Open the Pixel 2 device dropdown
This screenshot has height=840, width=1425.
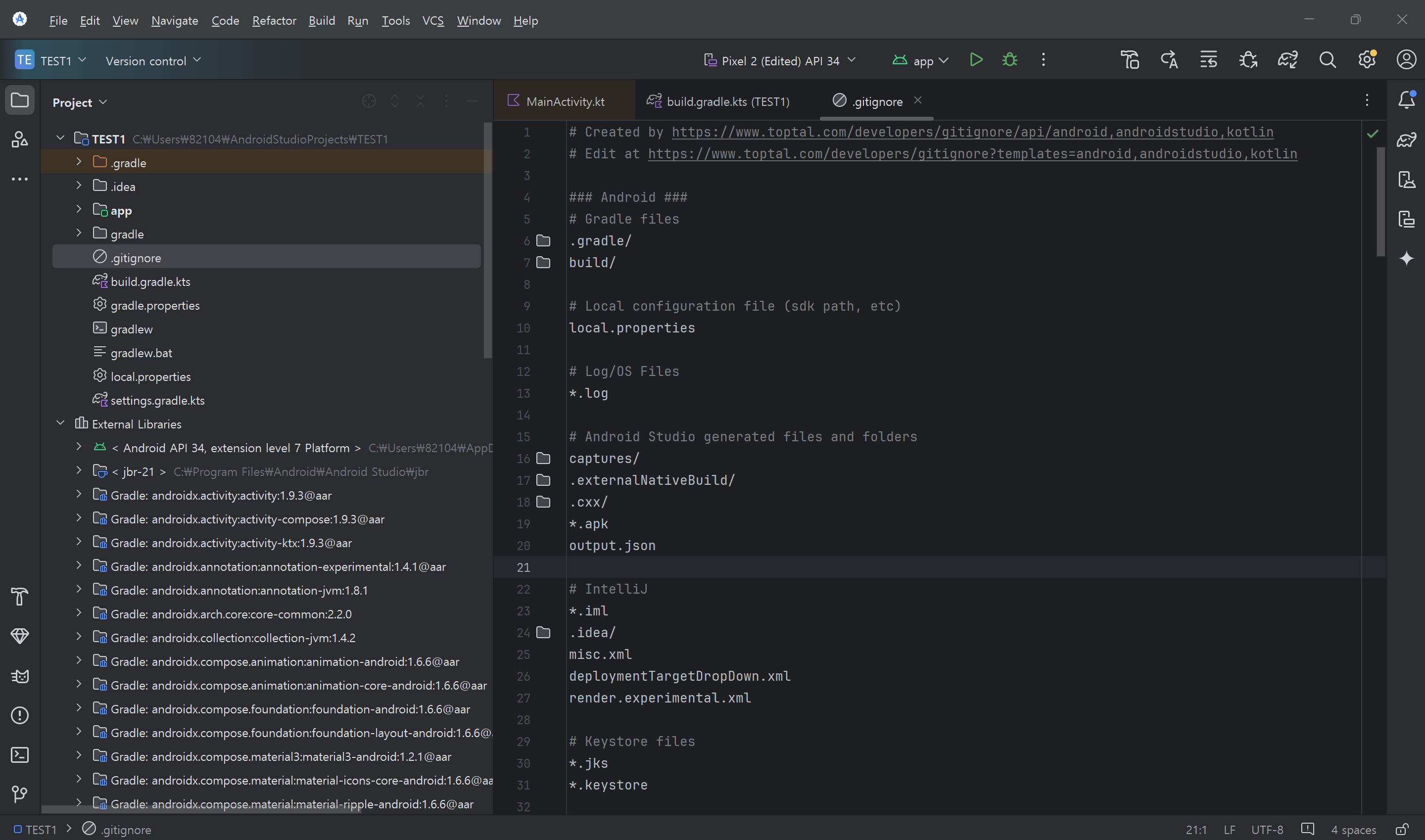pos(780,60)
